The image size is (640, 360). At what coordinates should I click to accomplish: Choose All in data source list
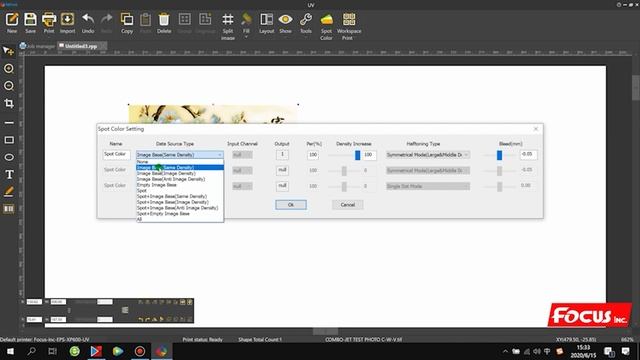pyautogui.click(x=180, y=219)
